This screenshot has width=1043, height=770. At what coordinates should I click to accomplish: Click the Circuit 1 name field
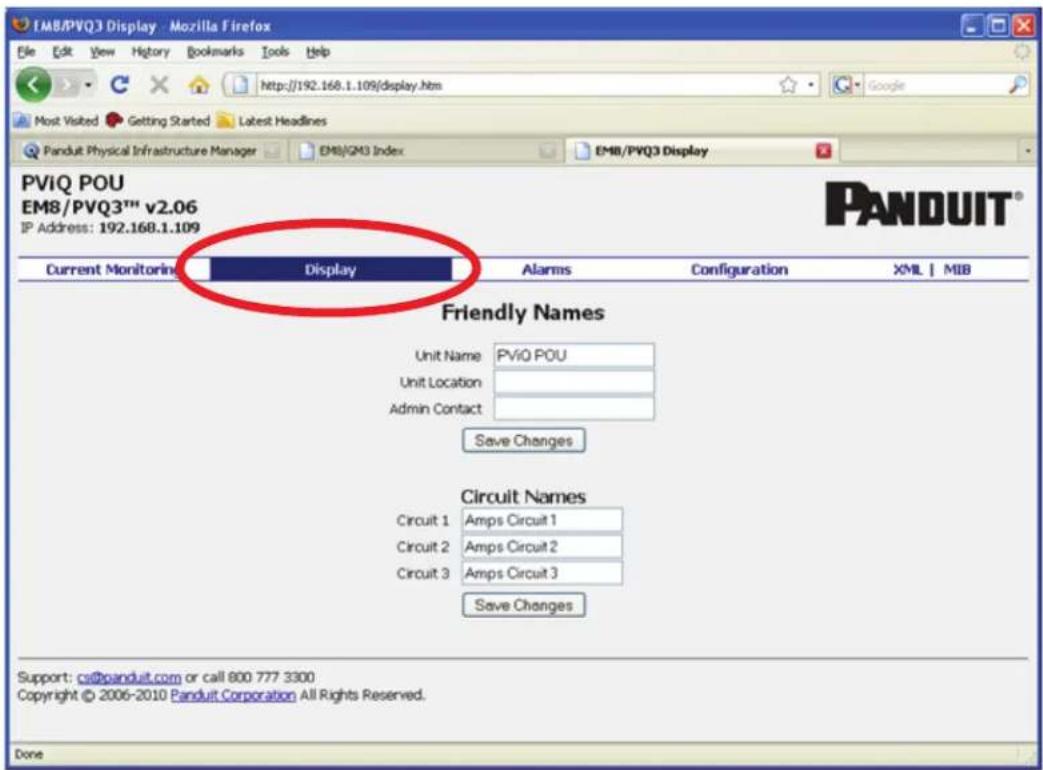[x=541, y=520]
